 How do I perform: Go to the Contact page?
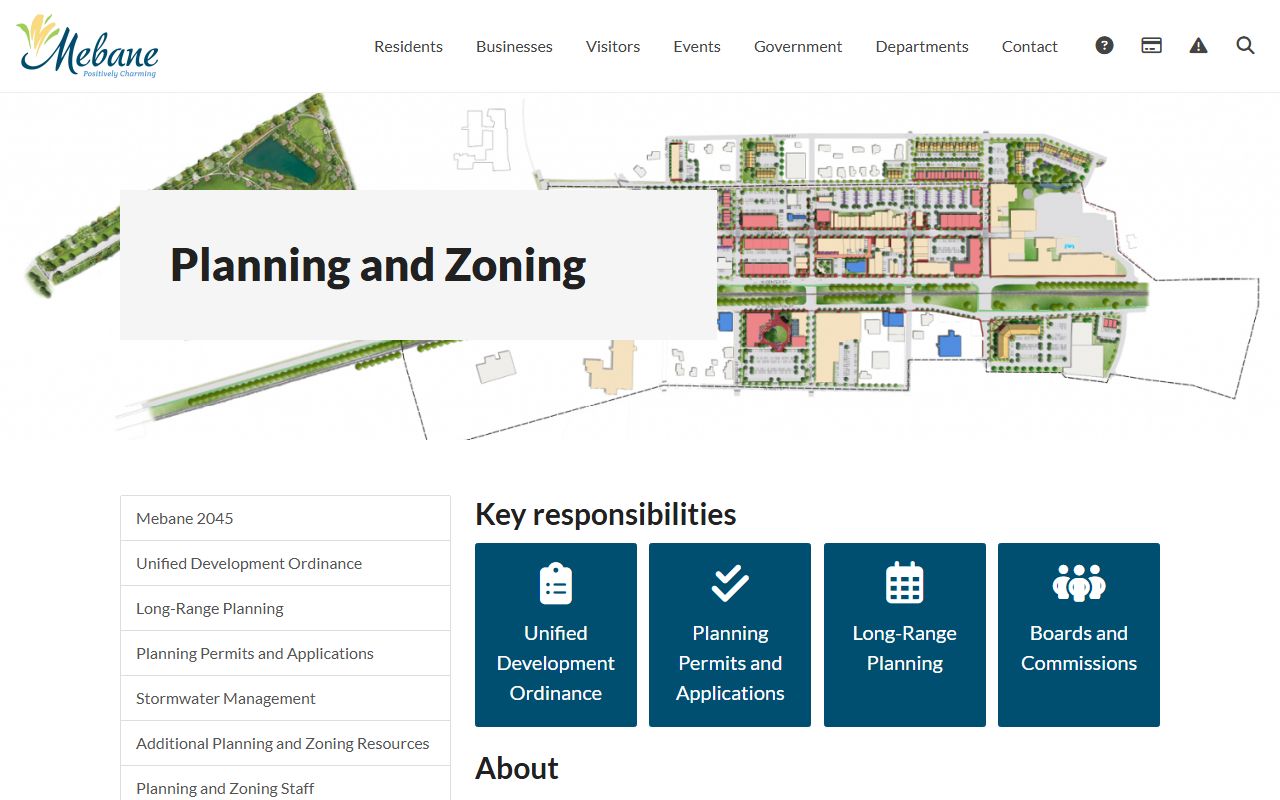tap(1030, 46)
